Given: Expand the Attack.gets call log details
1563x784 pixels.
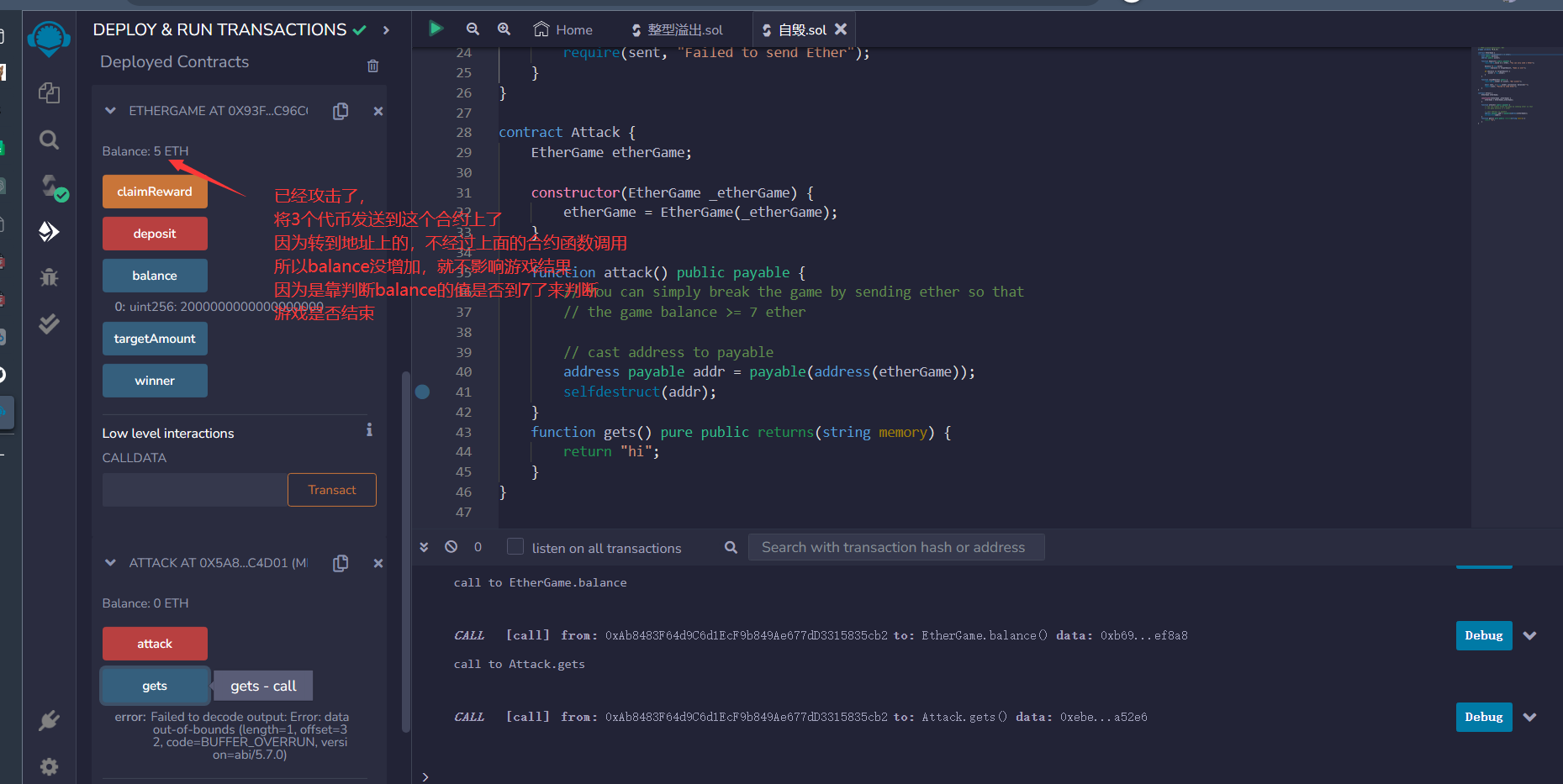Looking at the screenshot, I should tap(1529, 717).
